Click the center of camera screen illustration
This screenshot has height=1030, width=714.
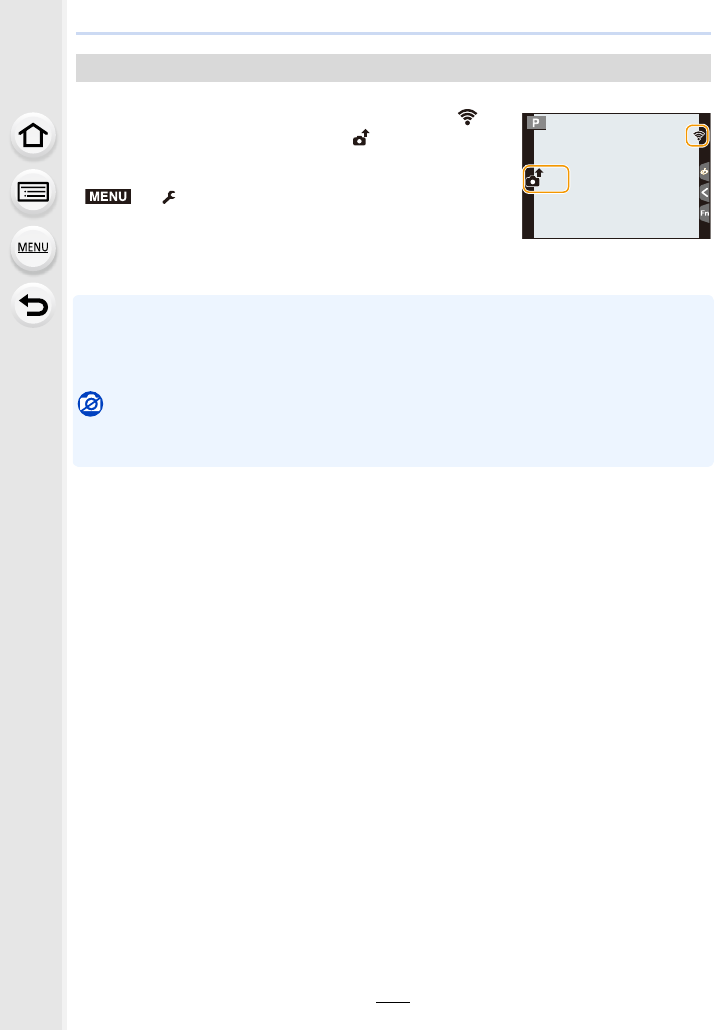tap(616, 176)
